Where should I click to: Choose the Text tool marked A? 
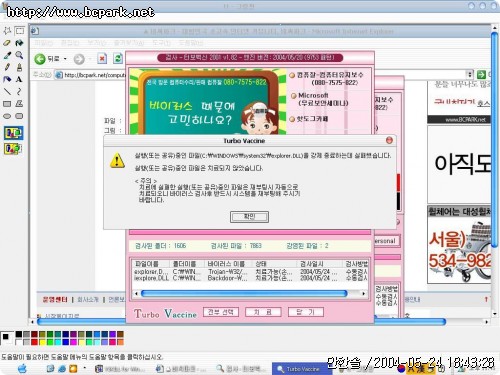coord(20,79)
